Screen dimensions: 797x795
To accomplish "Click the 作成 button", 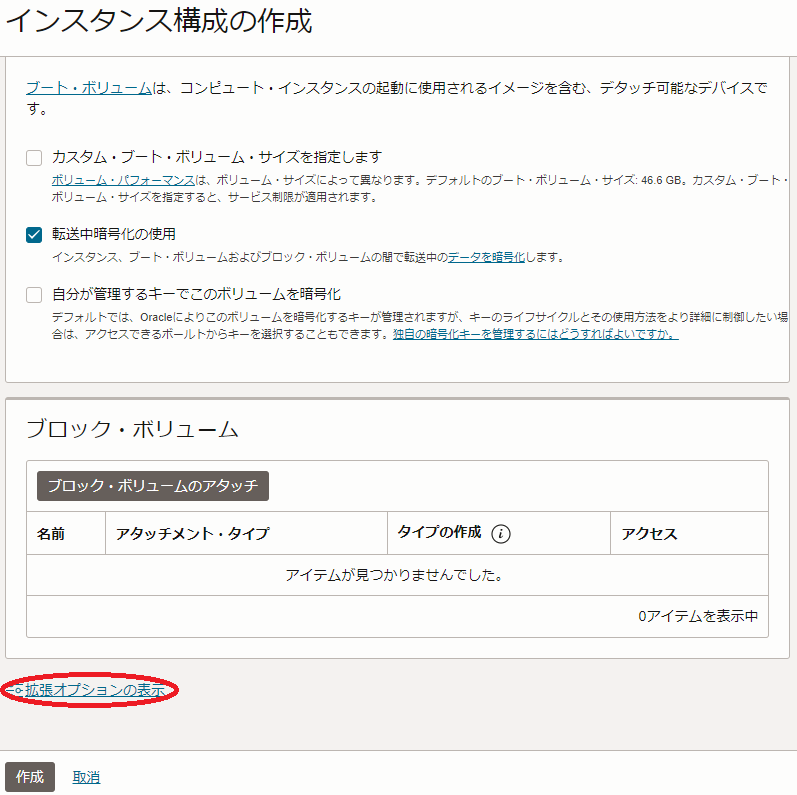I will (30, 777).
